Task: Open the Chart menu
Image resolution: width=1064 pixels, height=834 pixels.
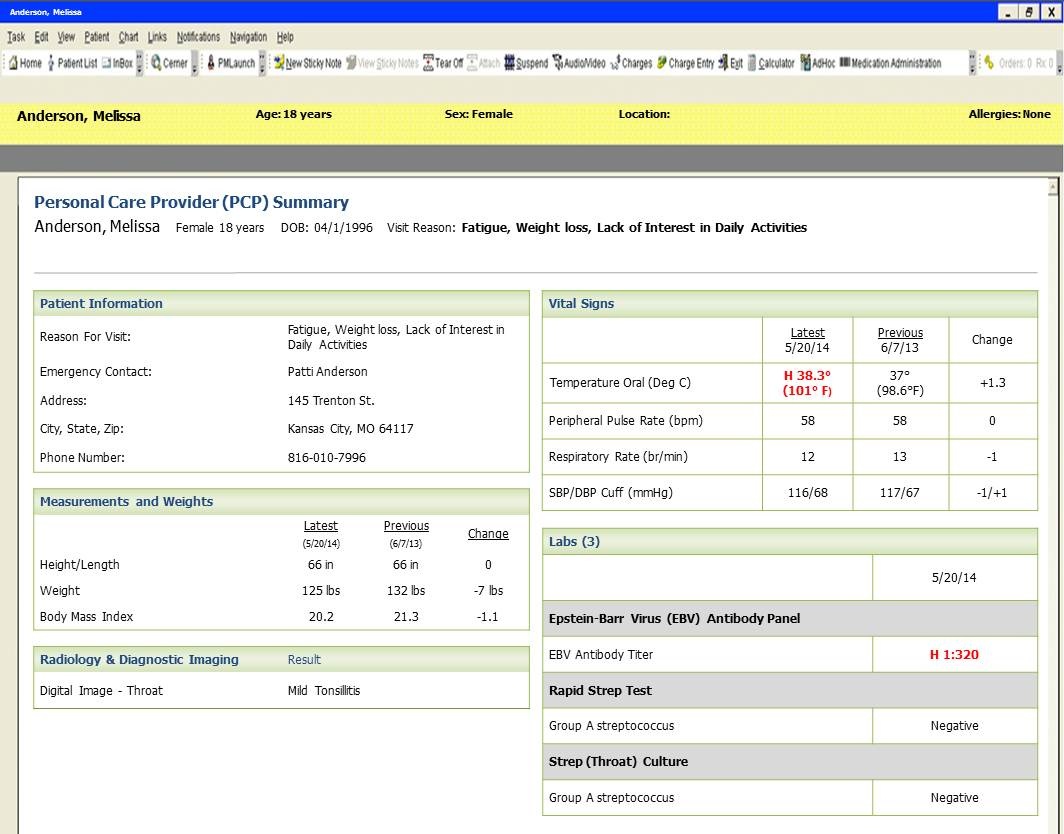Action: [x=128, y=37]
